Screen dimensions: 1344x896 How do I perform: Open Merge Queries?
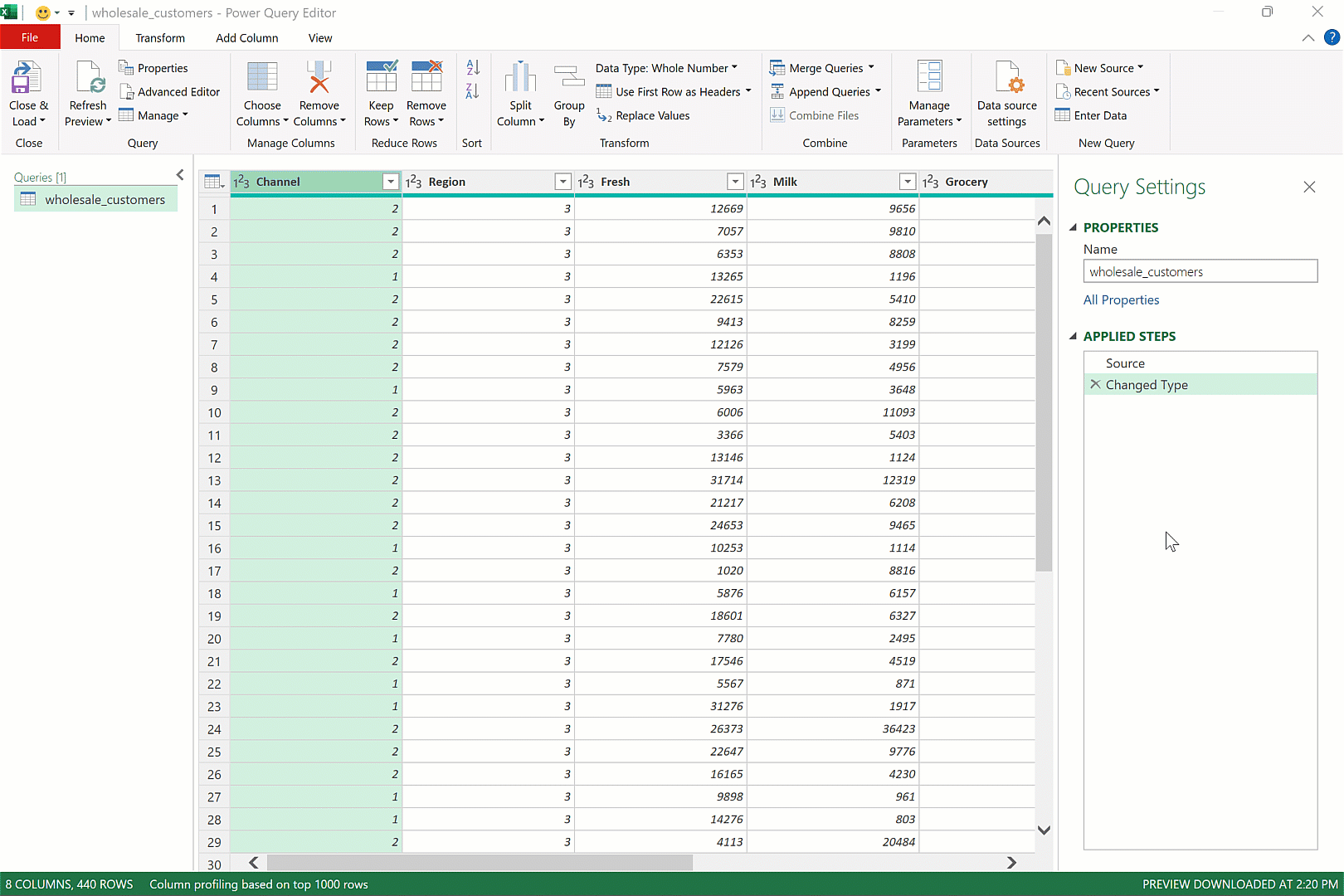[x=822, y=67]
